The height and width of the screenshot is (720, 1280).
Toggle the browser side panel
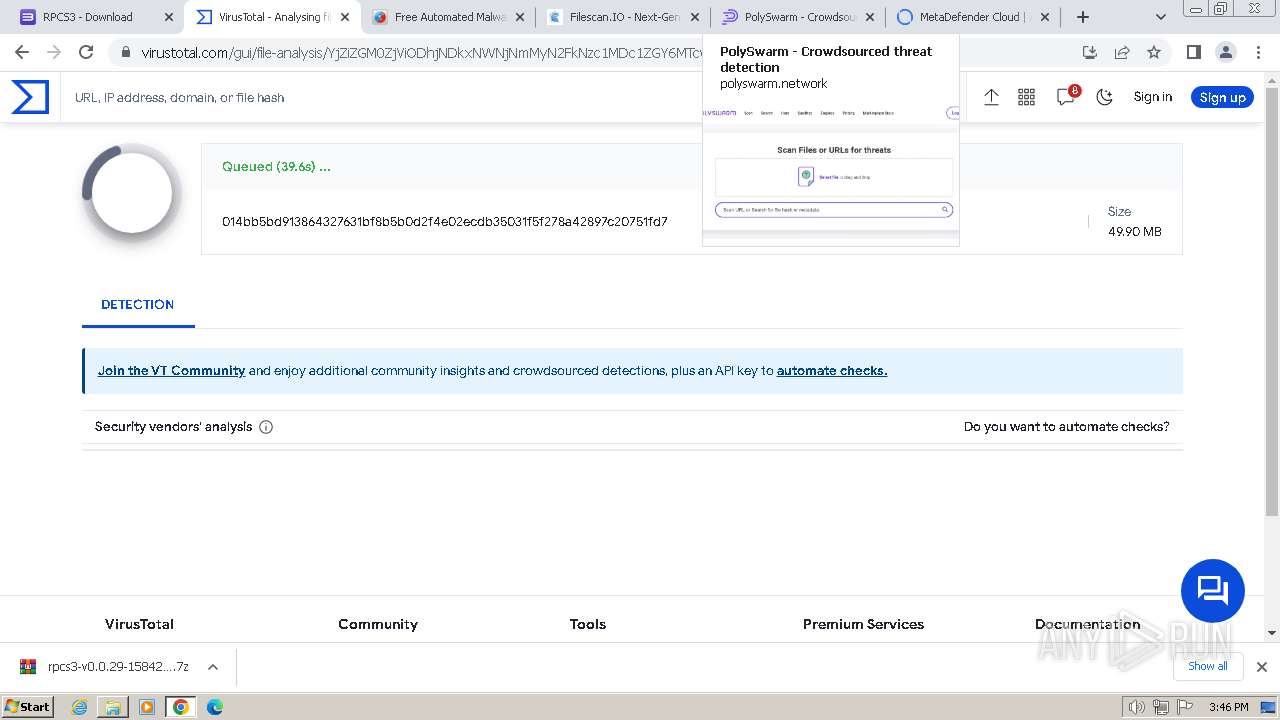pyautogui.click(x=1194, y=52)
